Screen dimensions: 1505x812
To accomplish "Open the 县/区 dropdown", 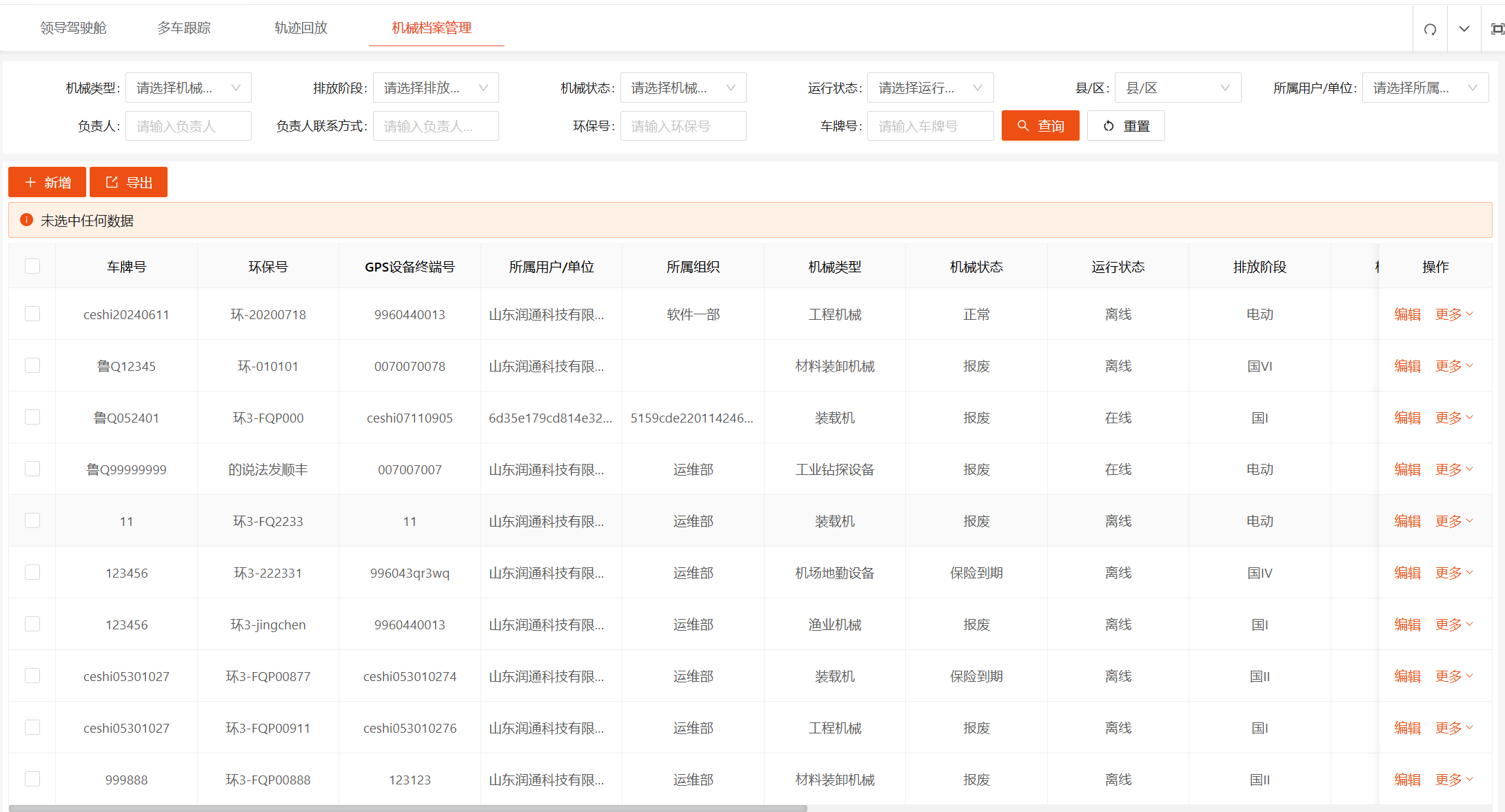I will tap(1178, 88).
